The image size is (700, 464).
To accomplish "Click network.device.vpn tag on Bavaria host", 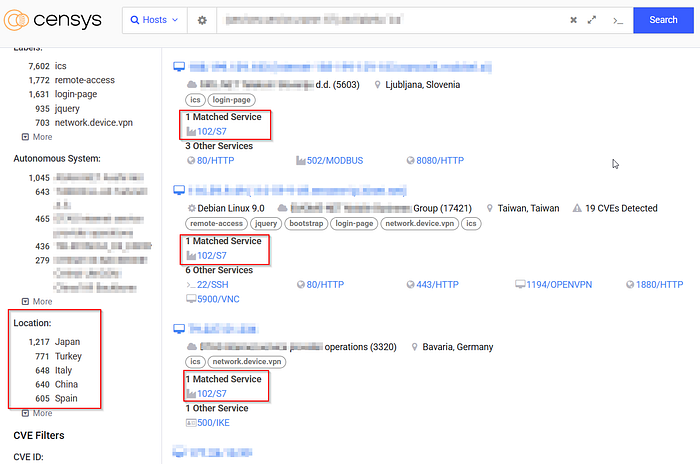I will tap(247, 361).
